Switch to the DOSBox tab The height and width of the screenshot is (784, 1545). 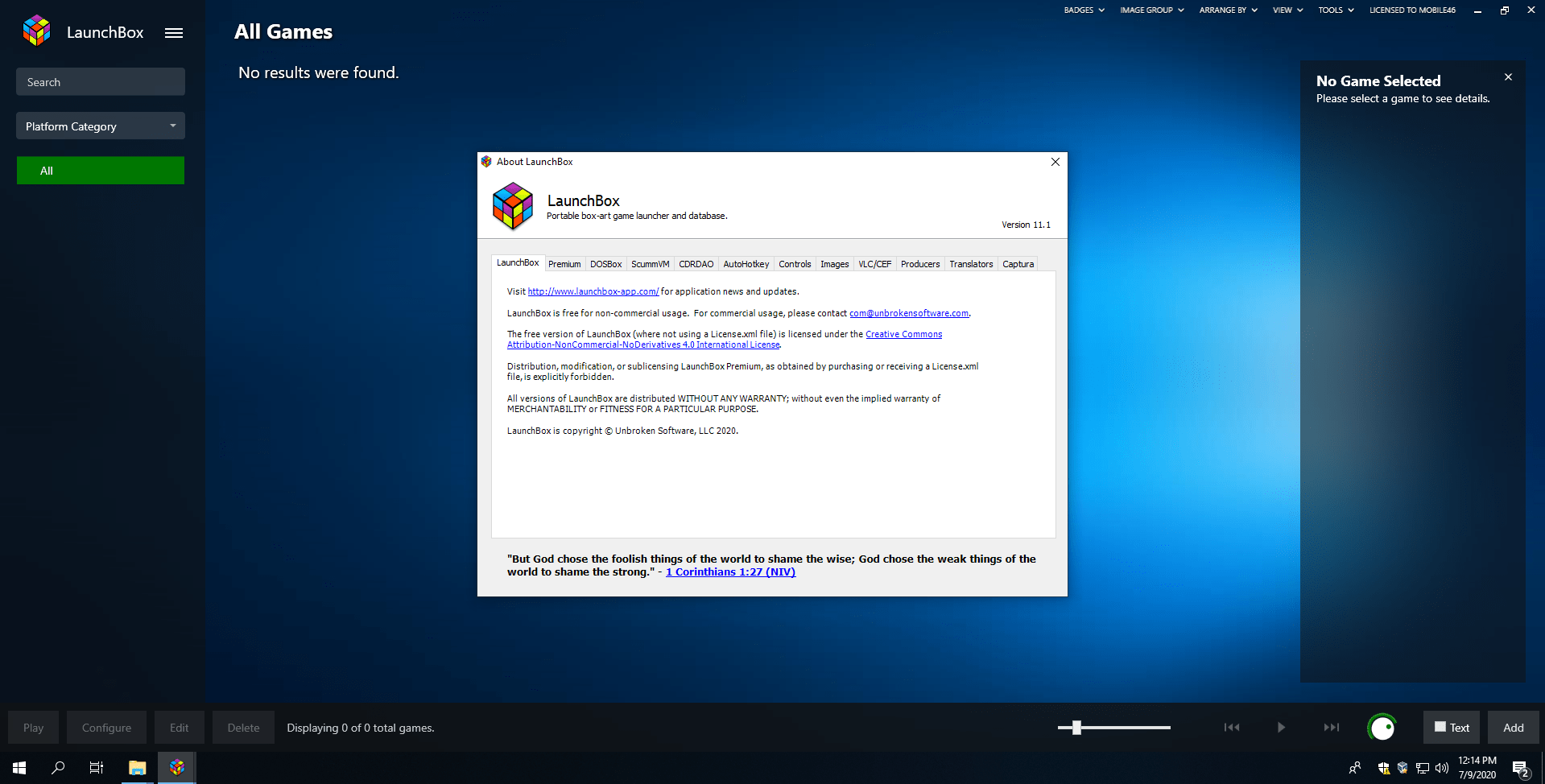point(606,264)
